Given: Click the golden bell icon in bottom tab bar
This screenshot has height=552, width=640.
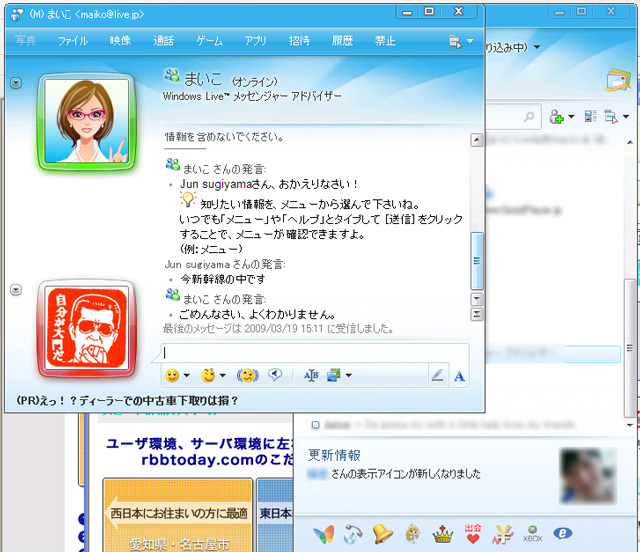Looking at the screenshot, I should (x=382, y=534).
